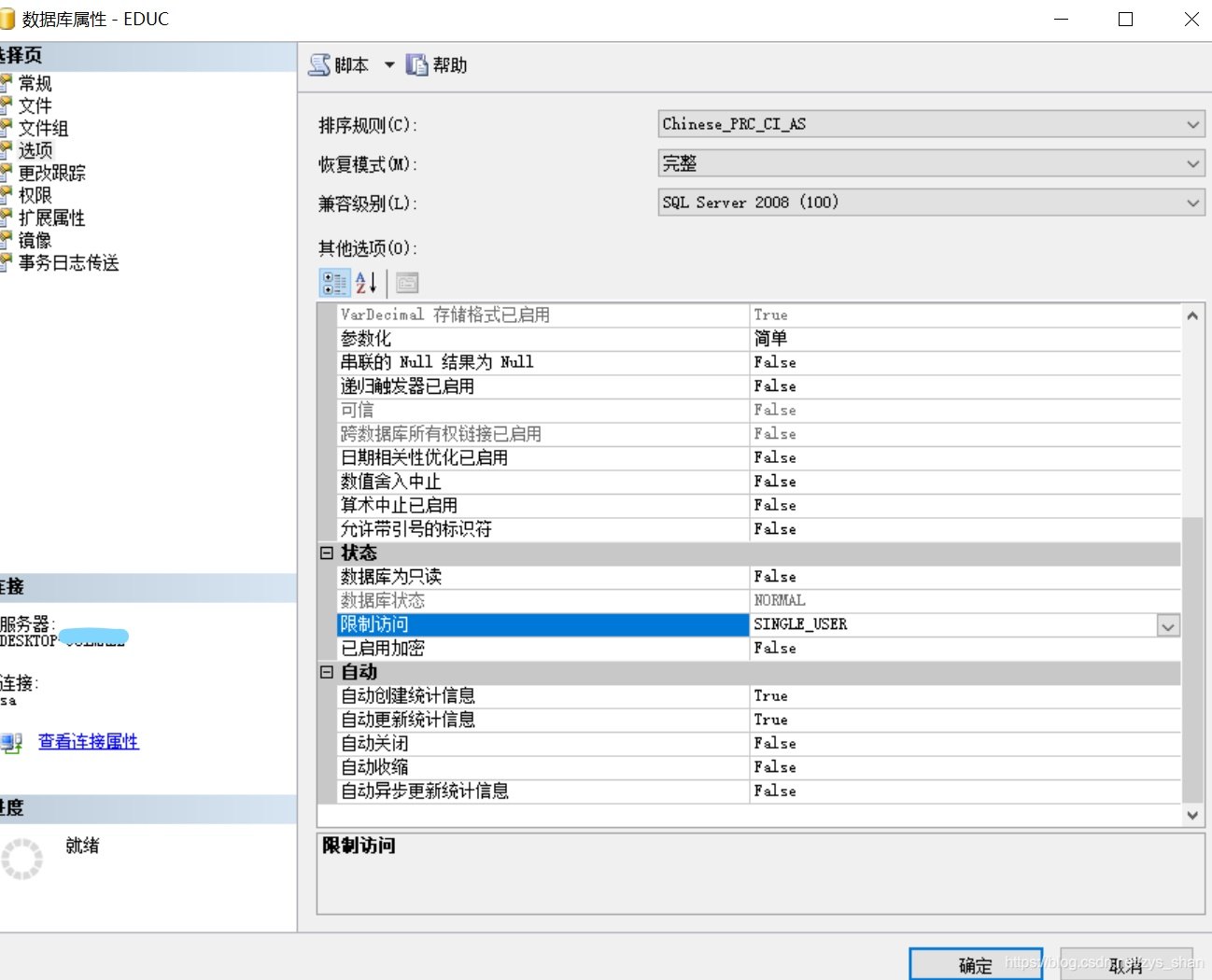Image resolution: width=1212 pixels, height=980 pixels.
Task: Open 帮助 help
Action: point(437,64)
